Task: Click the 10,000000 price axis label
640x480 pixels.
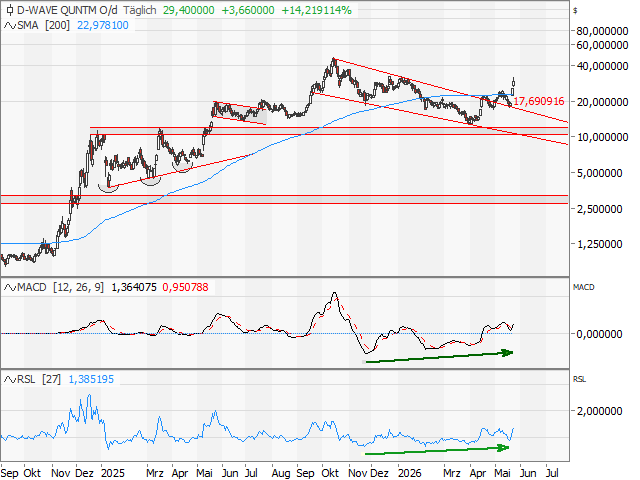Action: tap(602, 137)
